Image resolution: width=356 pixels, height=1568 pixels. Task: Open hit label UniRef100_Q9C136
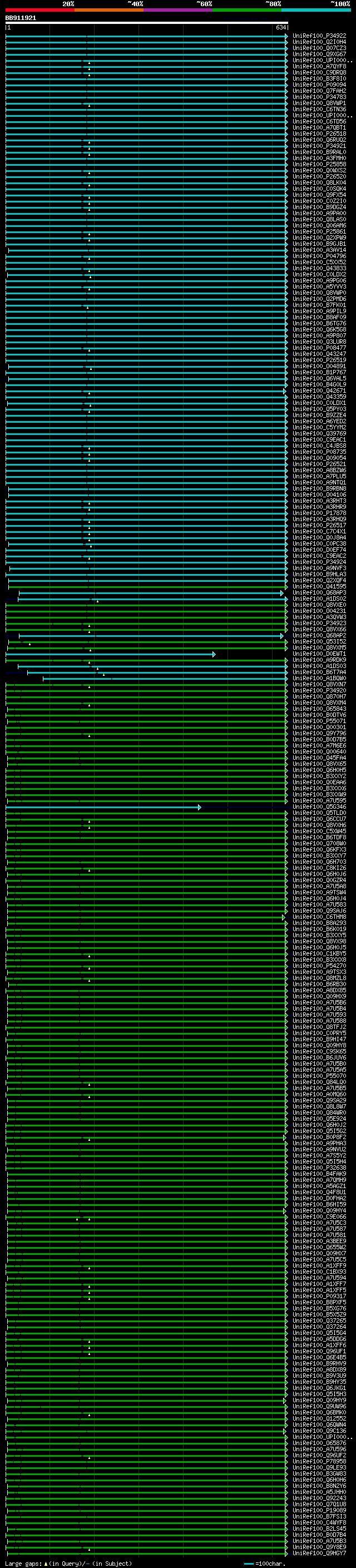pos(319,1431)
